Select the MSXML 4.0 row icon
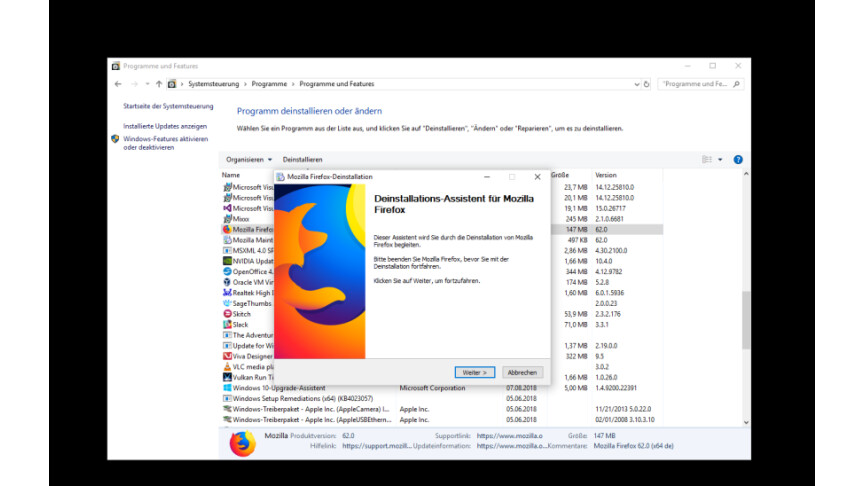Screen dimensions: 864x486 click(x=227, y=250)
